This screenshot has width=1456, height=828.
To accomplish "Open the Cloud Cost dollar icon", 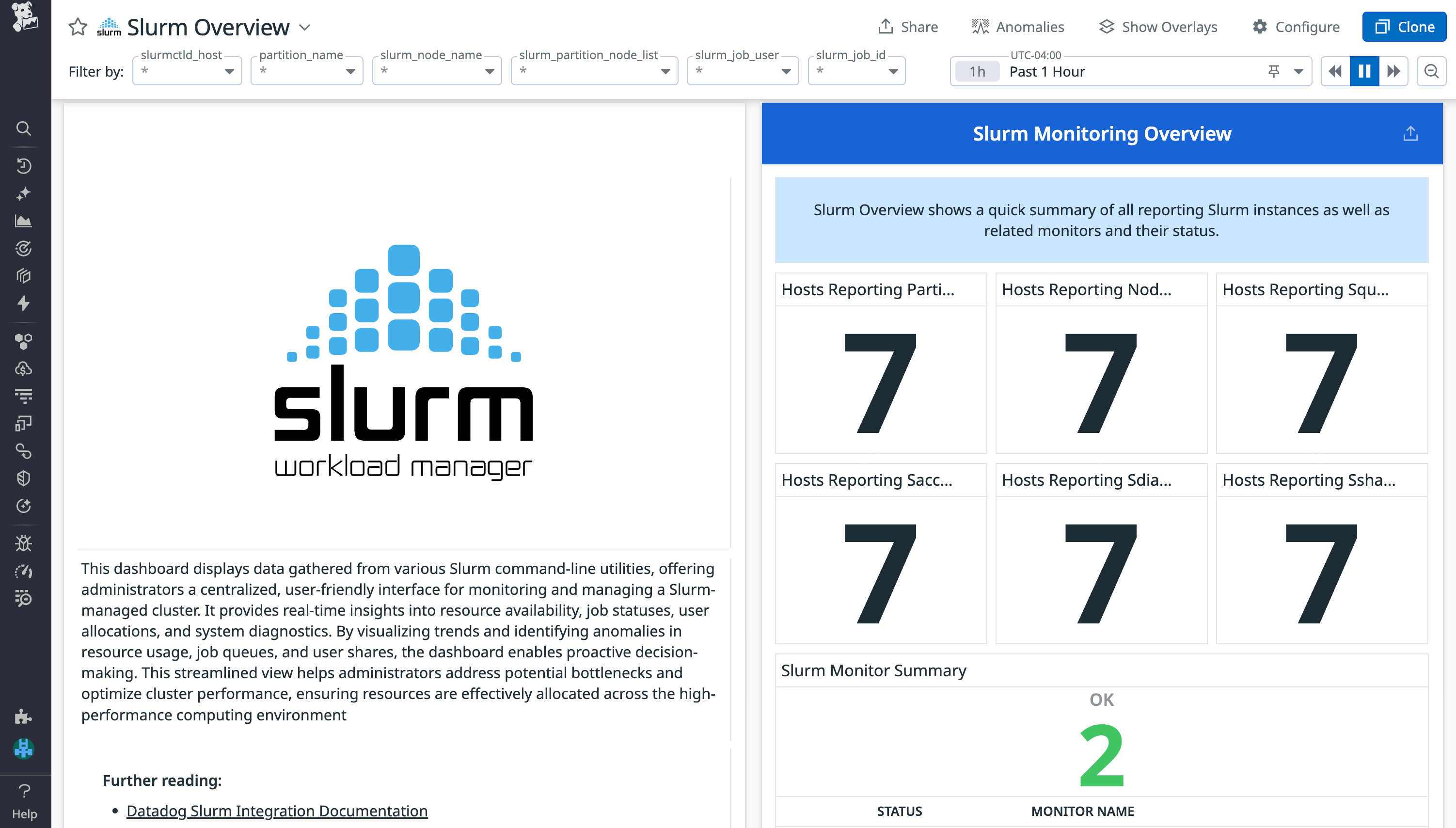I will click(24, 368).
